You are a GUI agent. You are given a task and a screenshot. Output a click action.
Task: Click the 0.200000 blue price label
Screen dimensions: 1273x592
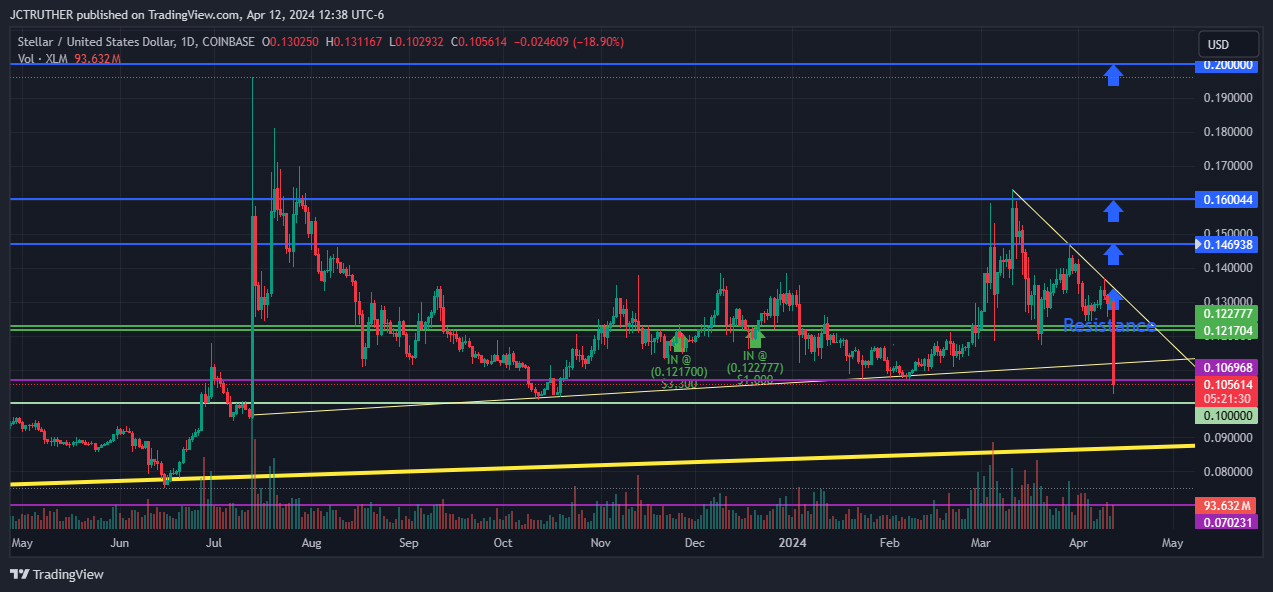(1226, 64)
